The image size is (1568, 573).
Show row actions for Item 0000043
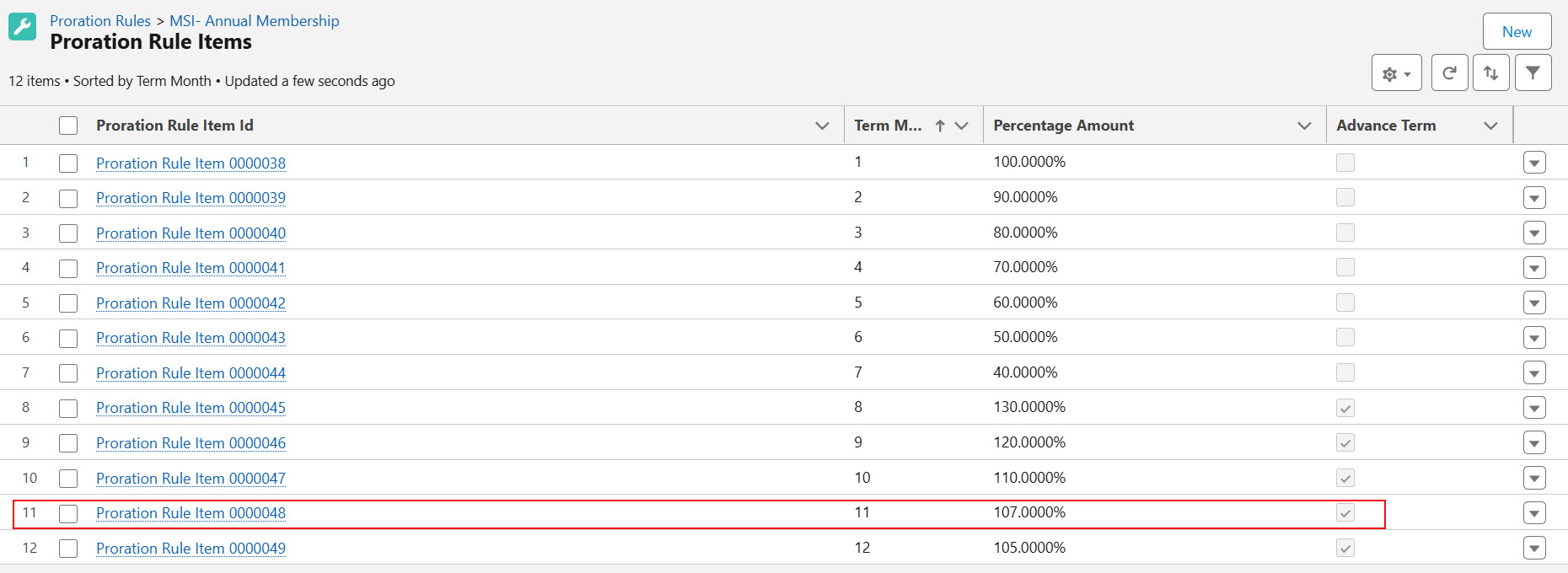point(1534,338)
